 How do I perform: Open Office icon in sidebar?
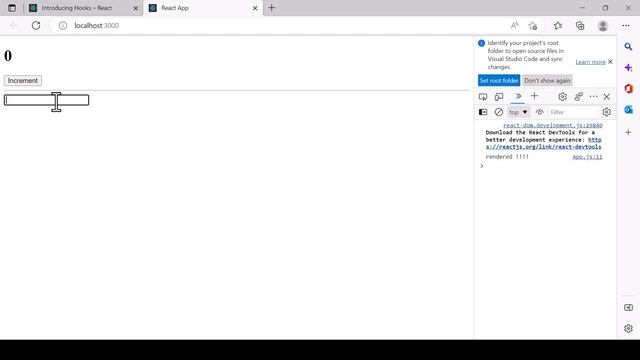(629, 89)
